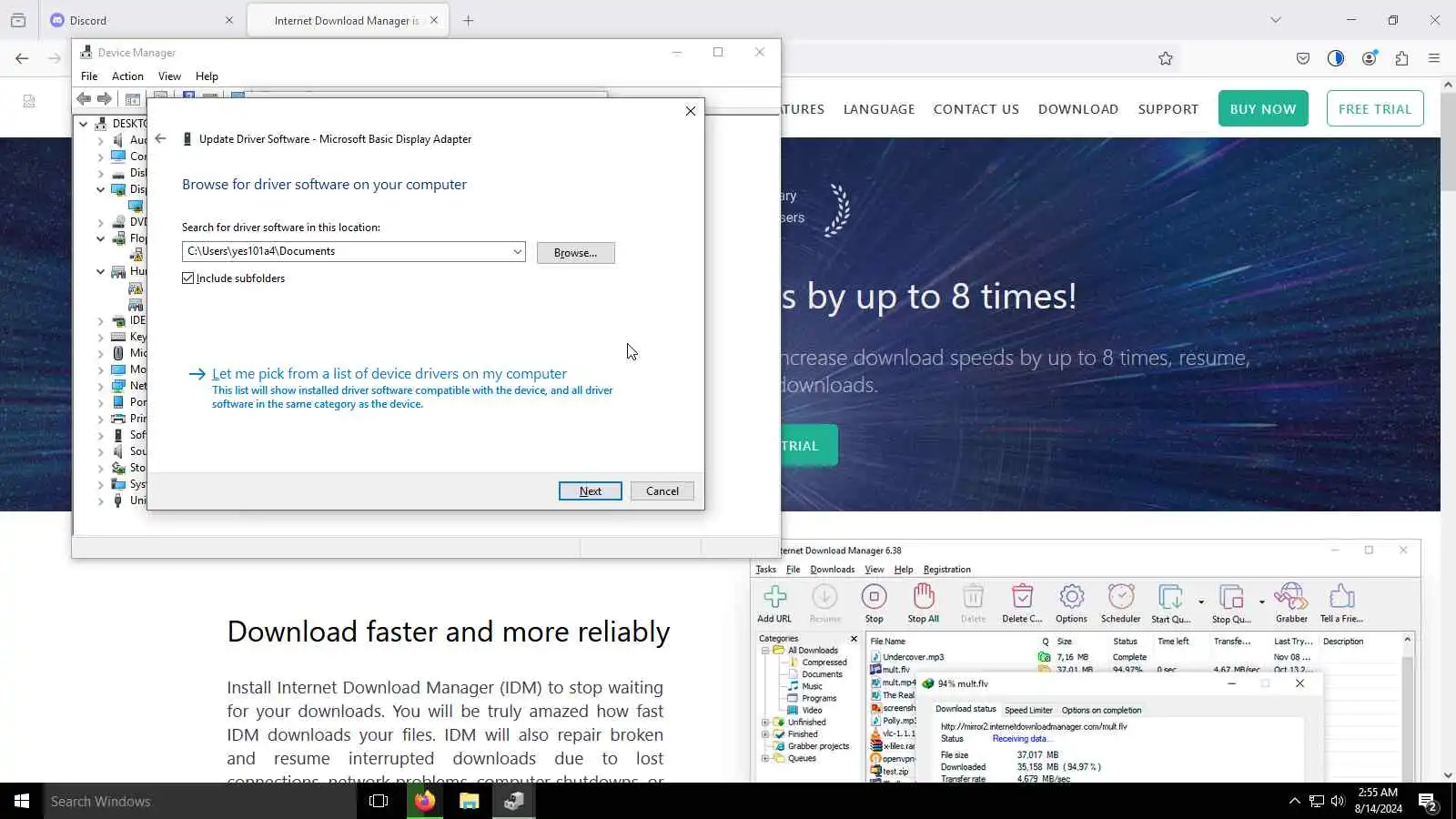Close the Internet Download Manager tab
The height and width of the screenshot is (819, 1456).
click(x=434, y=20)
